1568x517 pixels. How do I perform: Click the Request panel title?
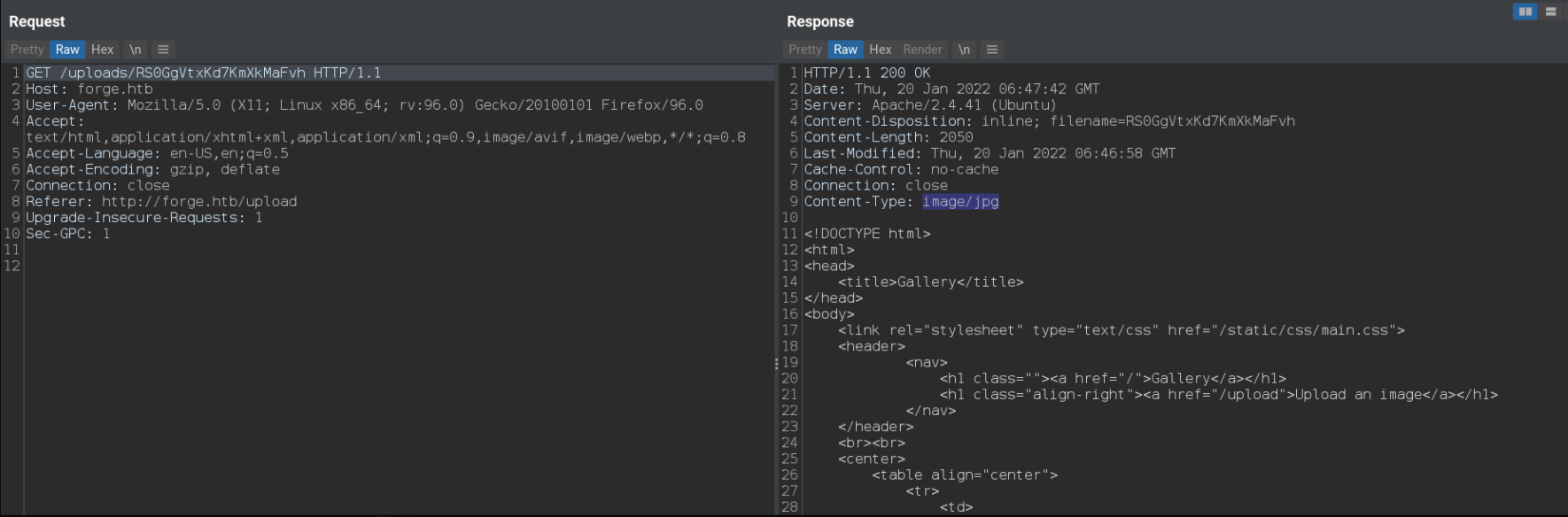coord(37,21)
